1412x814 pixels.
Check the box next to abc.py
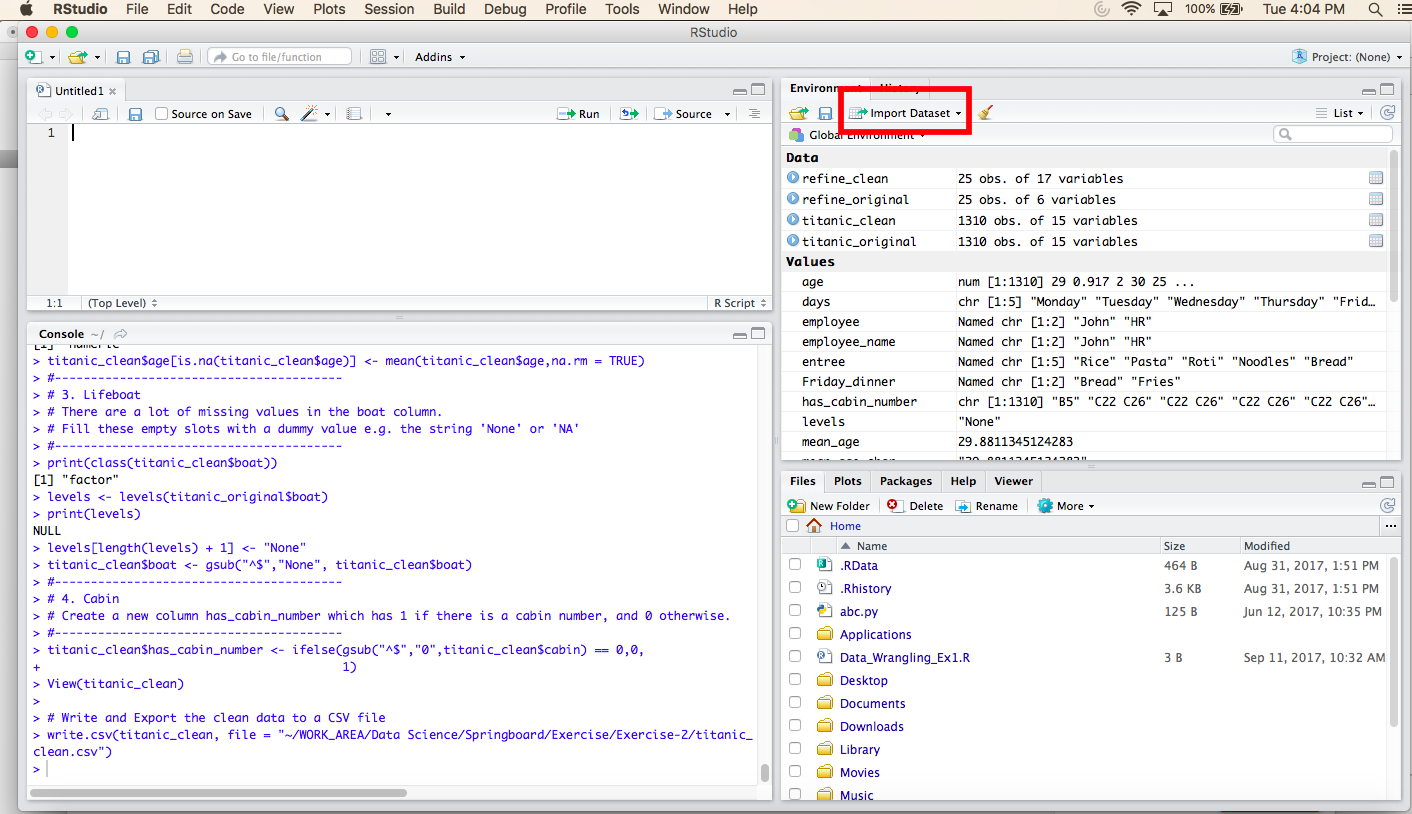(794, 610)
